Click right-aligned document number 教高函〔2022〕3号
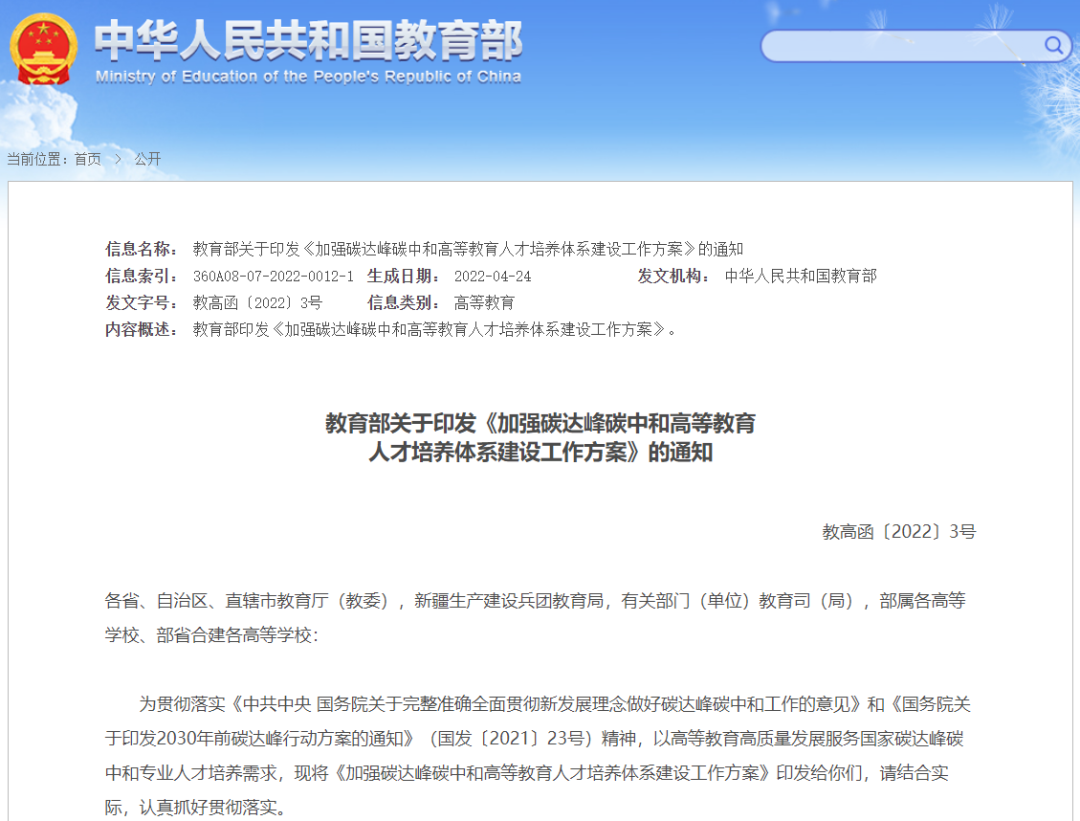 [x=898, y=532]
